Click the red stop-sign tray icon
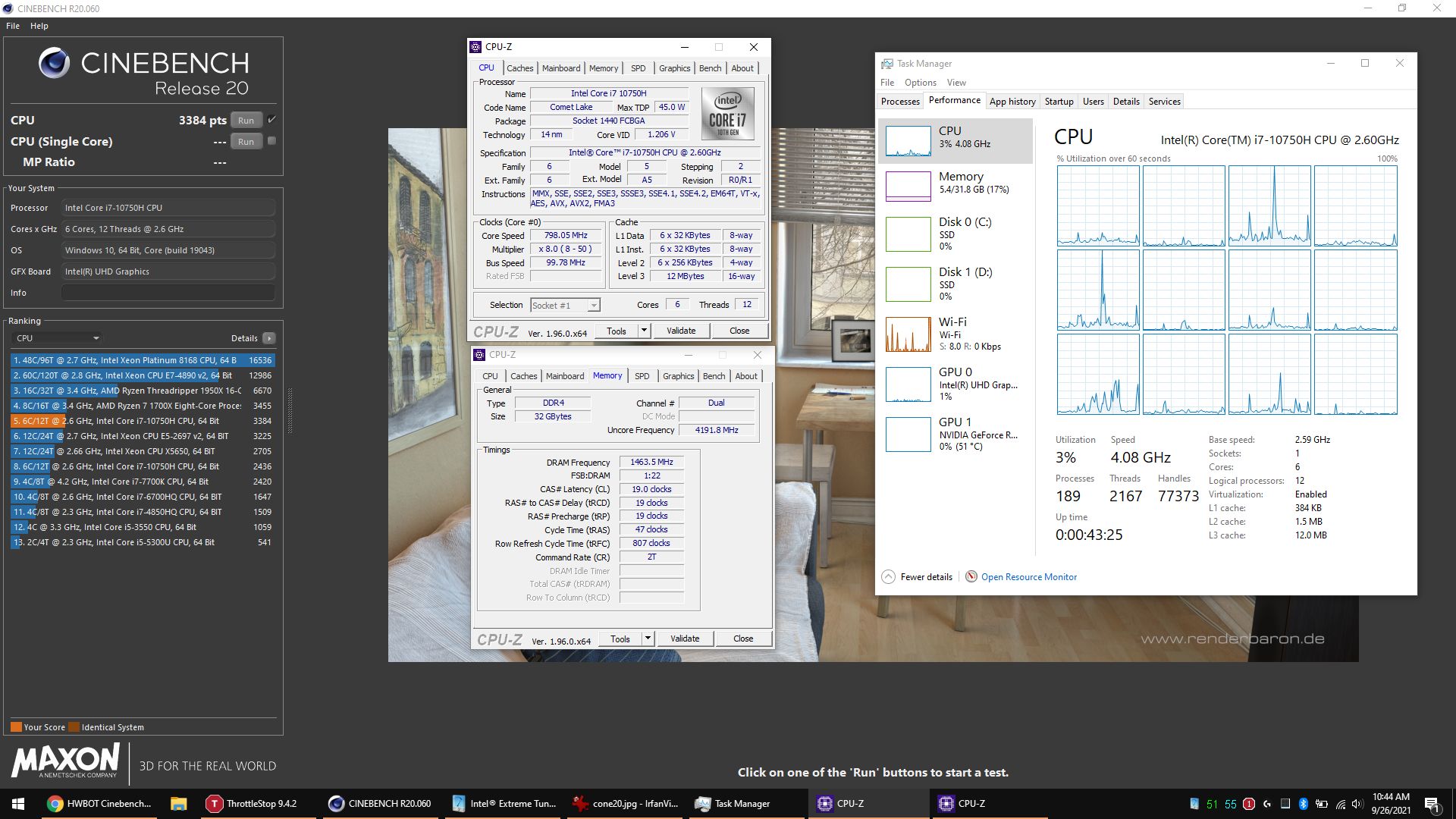The width and height of the screenshot is (1456, 819). [1248, 804]
